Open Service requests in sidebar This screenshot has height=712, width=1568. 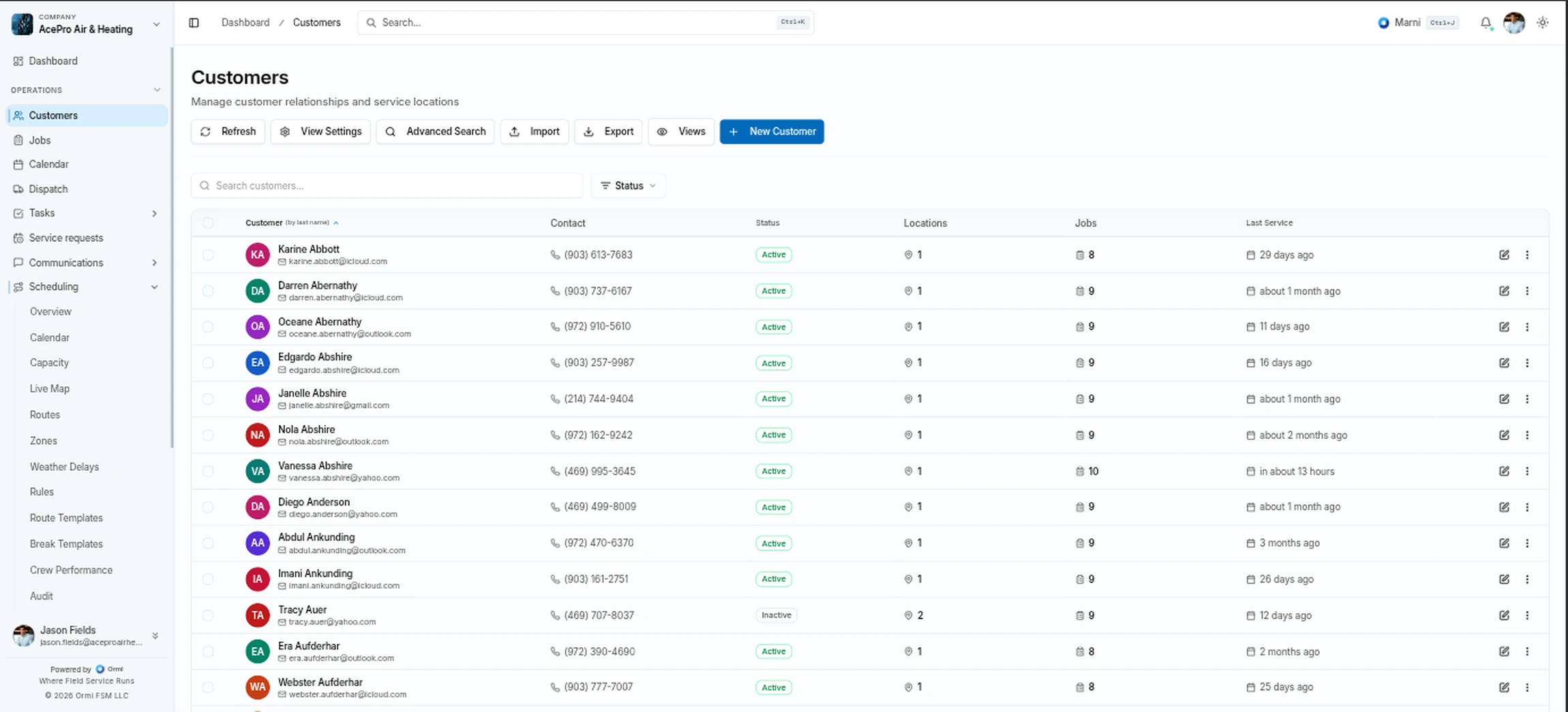click(x=87, y=238)
